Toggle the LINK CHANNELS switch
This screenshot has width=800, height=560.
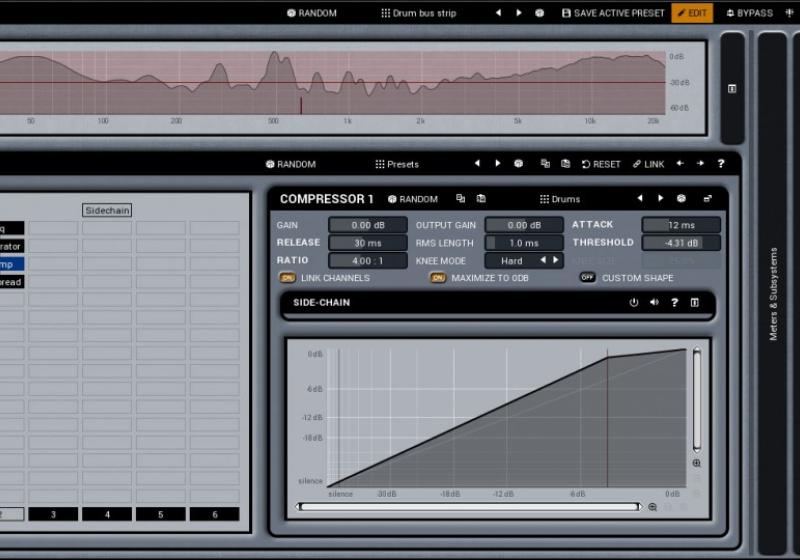pos(287,278)
